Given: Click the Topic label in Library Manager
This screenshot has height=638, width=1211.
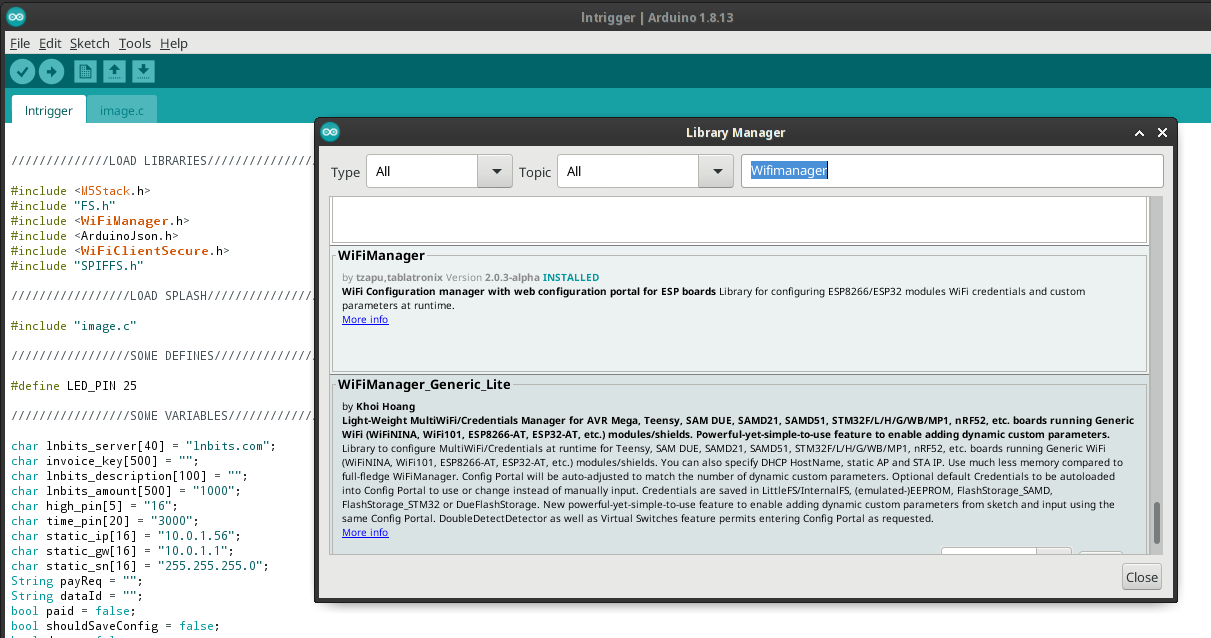Looking at the screenshot, I should click(535, 172).
